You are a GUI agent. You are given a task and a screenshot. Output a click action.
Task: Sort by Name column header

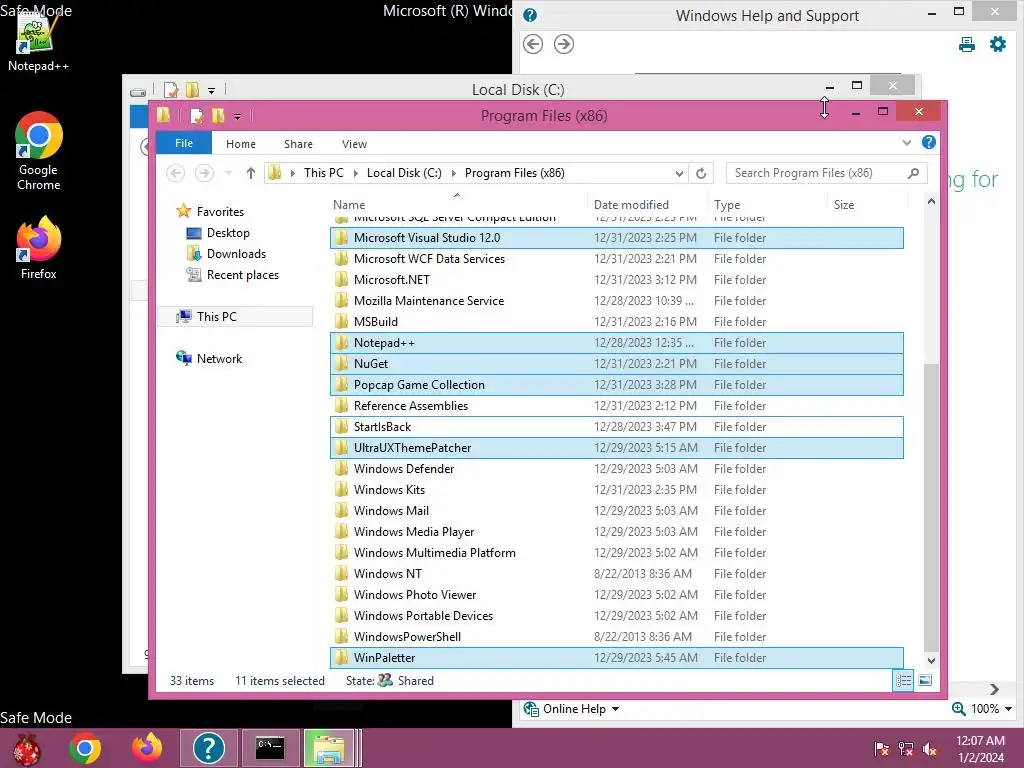coord(458,204)
